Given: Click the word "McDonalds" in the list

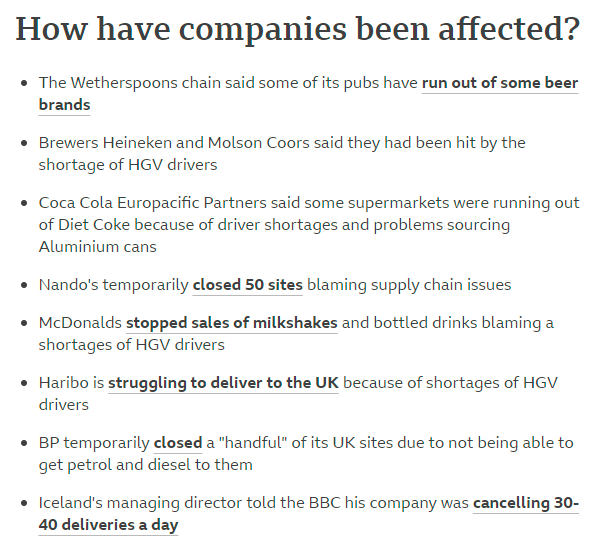Looking at the screenshot, I should click(x=80, y=323).
